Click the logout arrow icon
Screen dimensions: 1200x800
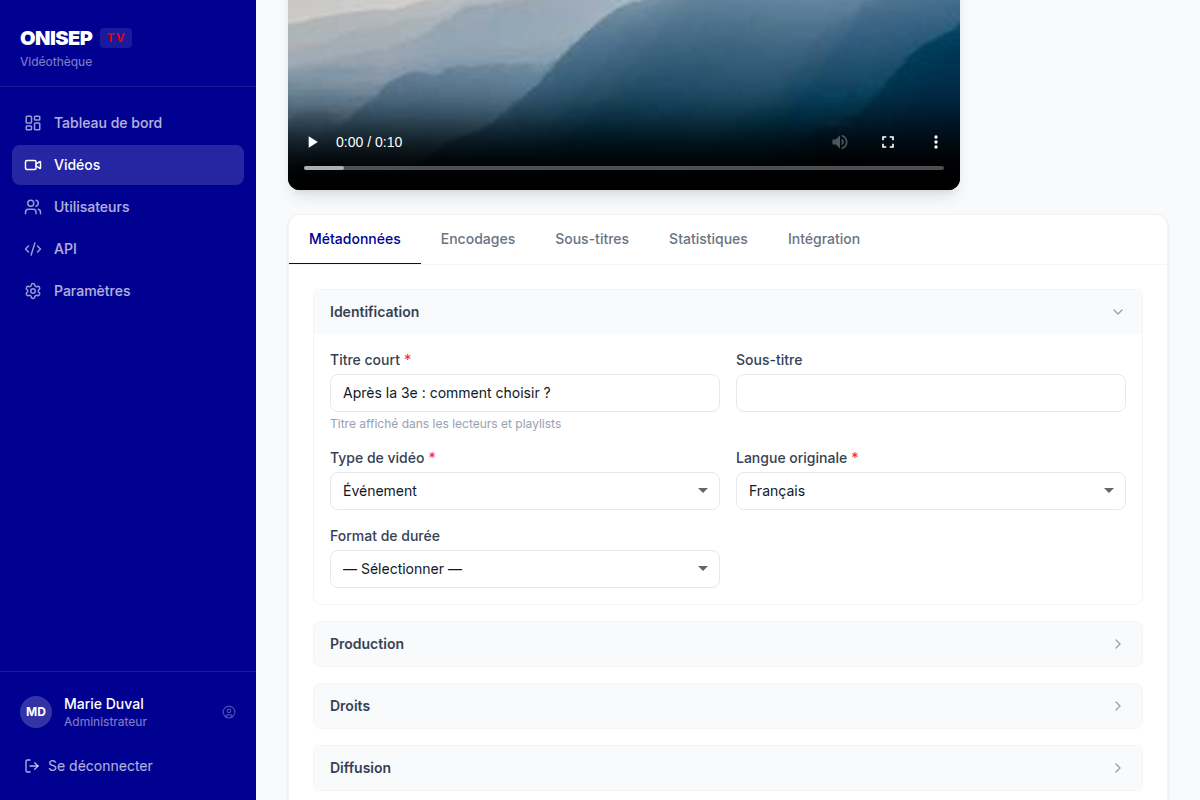point(32,766)
